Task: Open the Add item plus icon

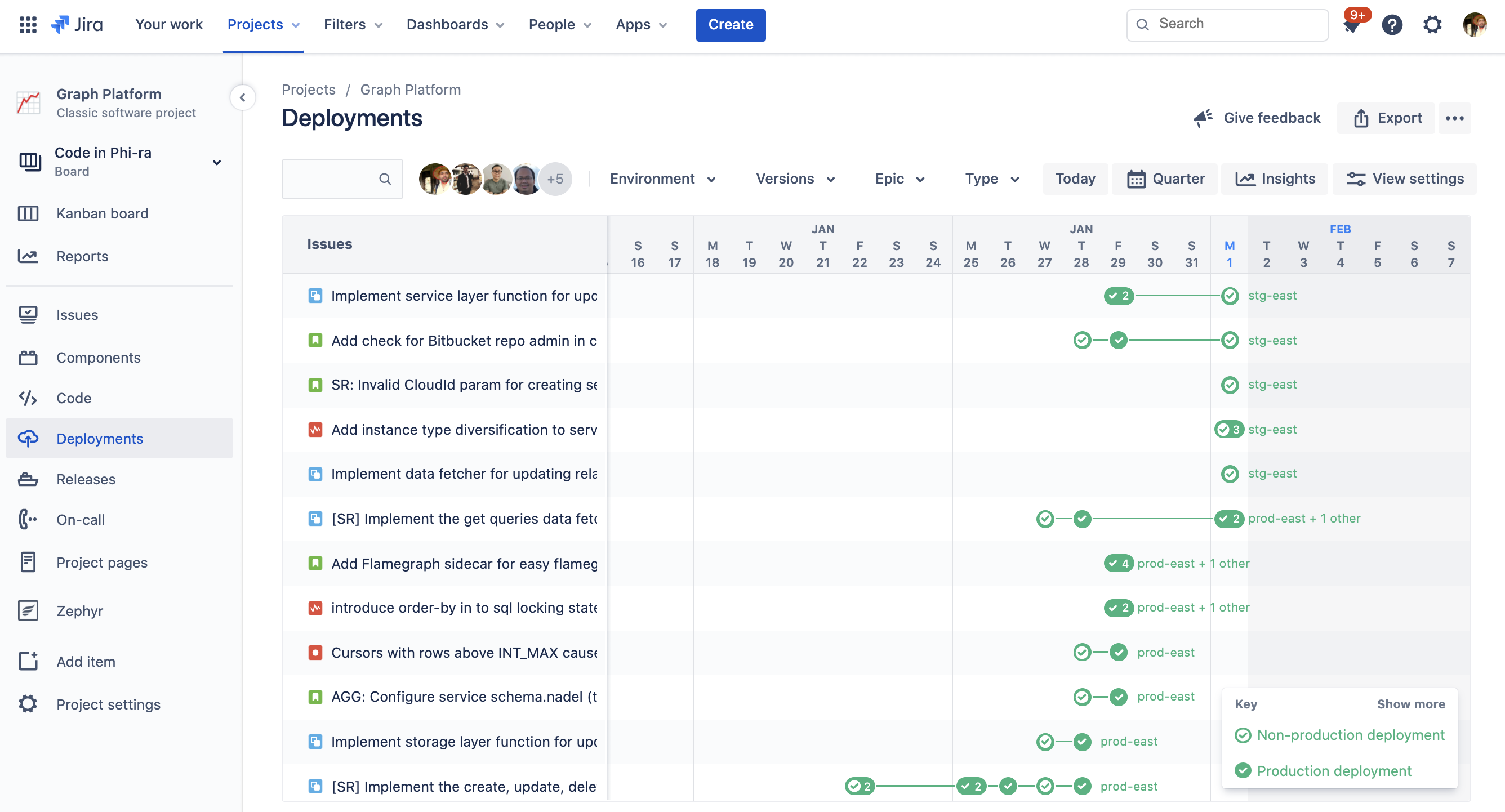Action: coord(28,661)
